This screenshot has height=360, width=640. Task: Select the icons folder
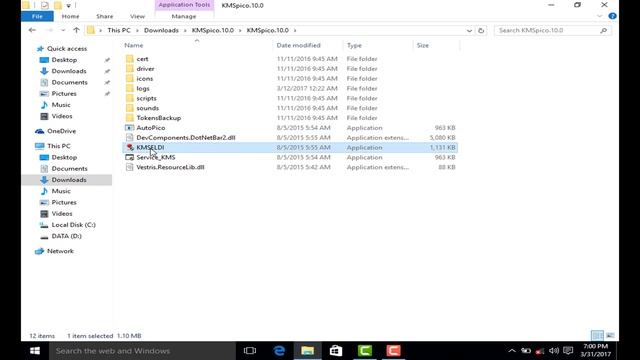pyautogui.click(x=144, y=78)
